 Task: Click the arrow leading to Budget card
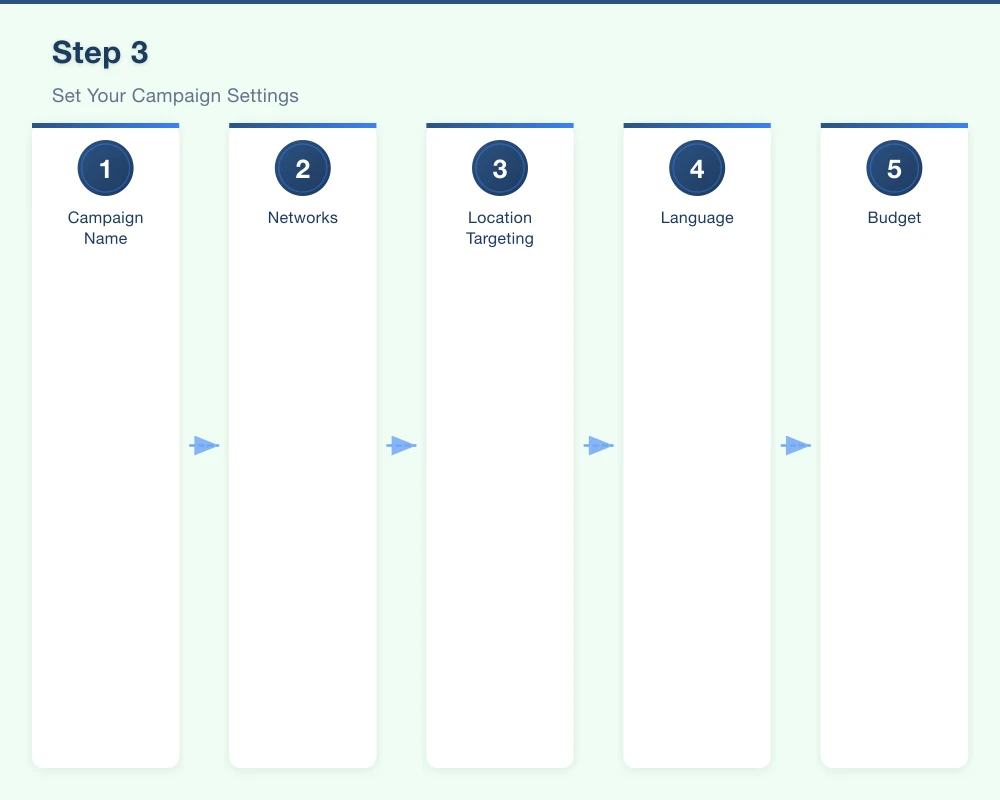pyautogui.click(x=795, y=444)
